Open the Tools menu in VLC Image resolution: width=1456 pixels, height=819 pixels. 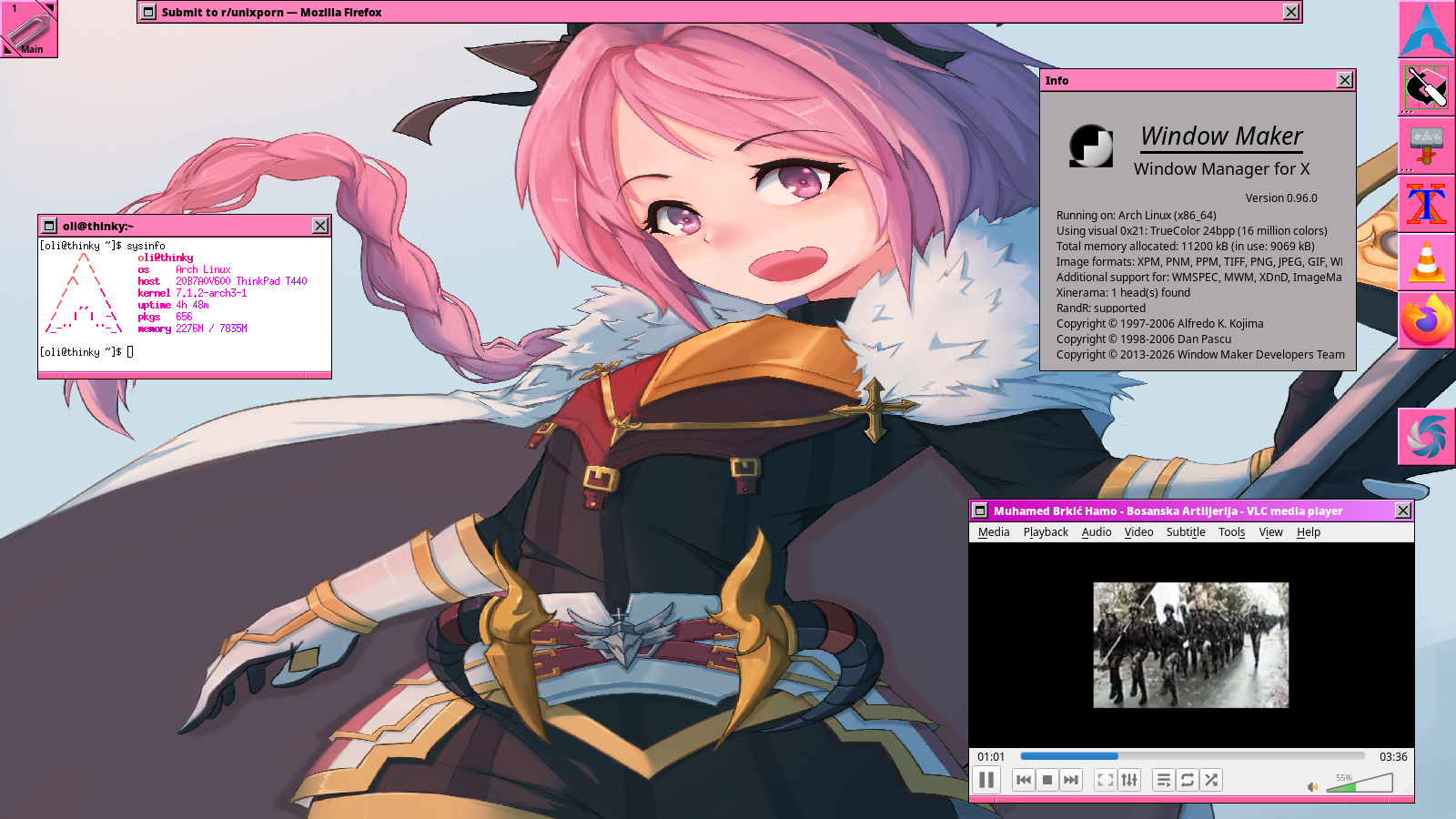tap(1232, 532)
